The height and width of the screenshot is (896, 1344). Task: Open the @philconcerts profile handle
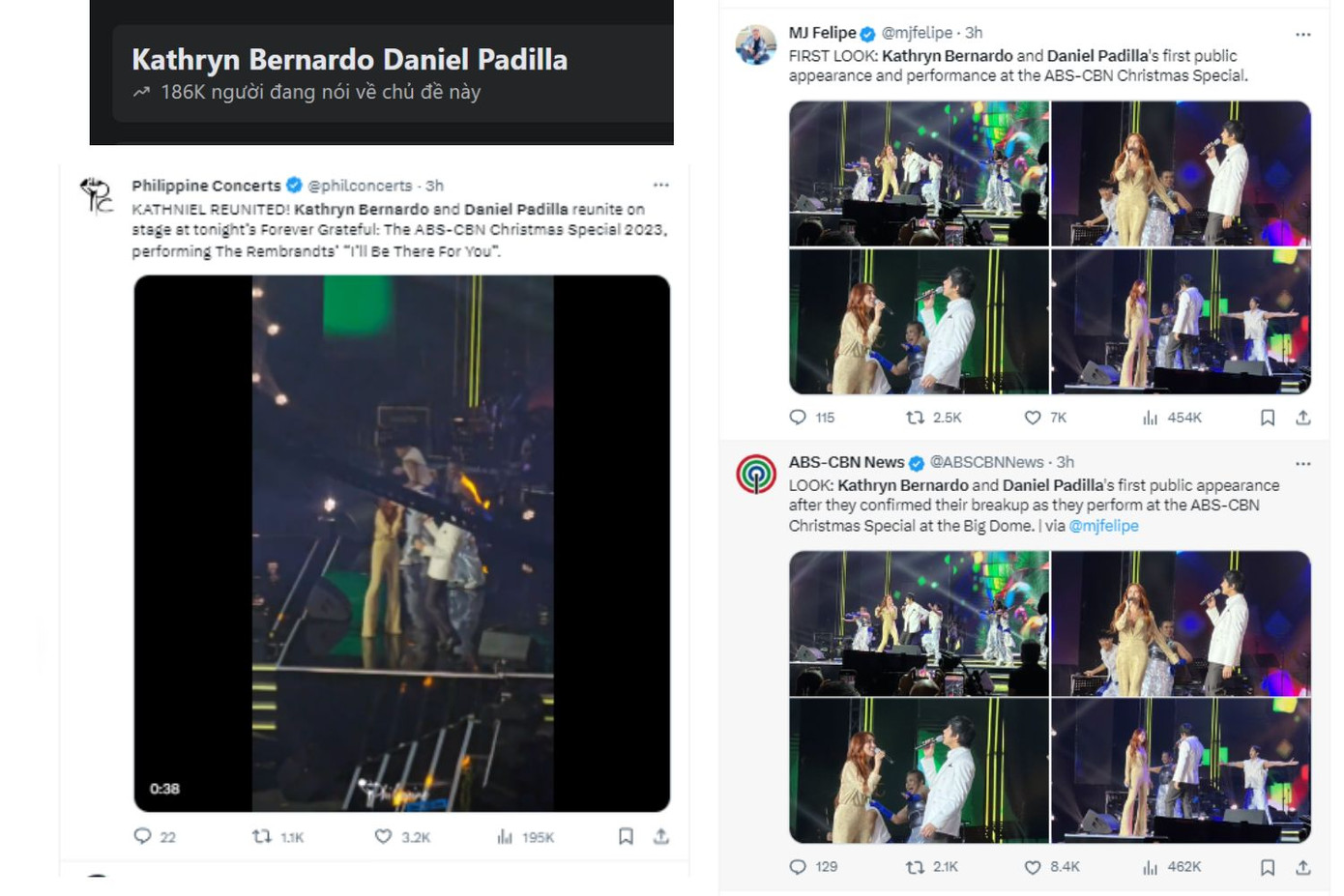(x=359, y=186)
